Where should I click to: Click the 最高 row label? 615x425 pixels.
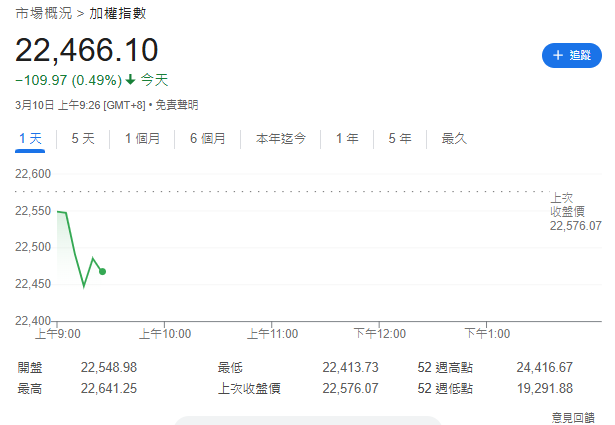point(30,389)
